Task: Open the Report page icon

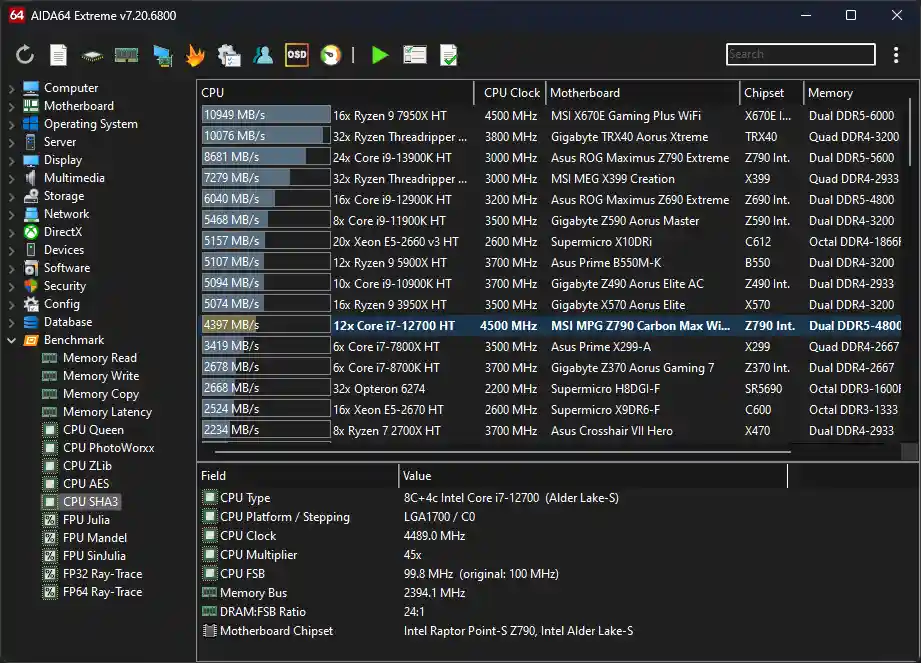Action: [59, 56]
